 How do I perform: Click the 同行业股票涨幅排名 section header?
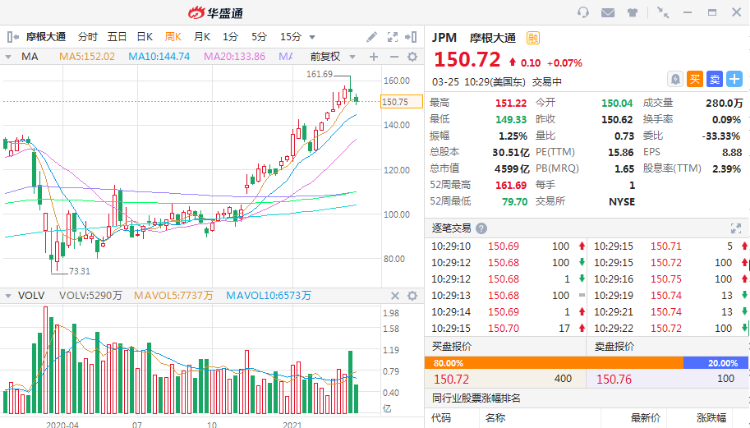[476, 398]
